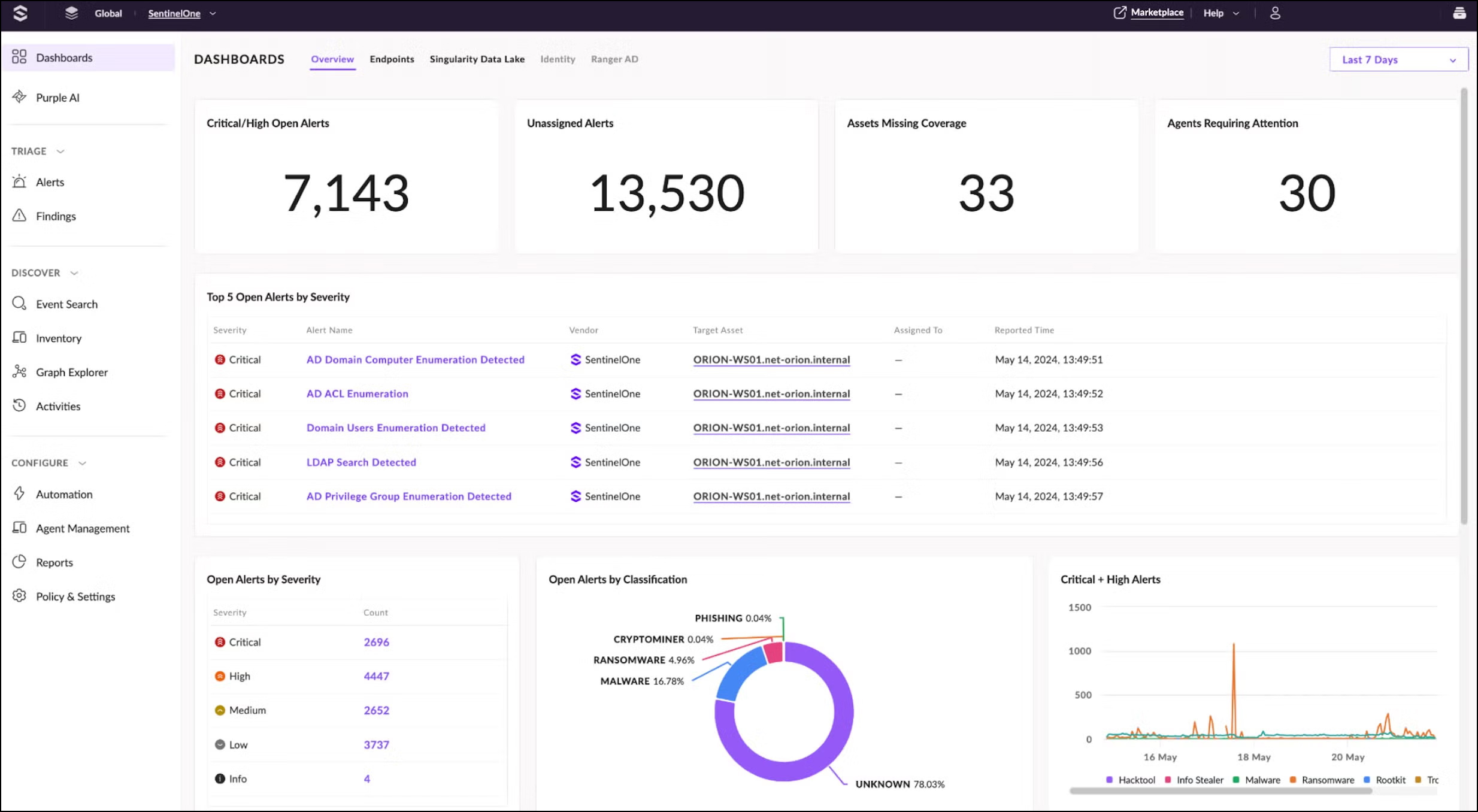Click the Policy & Settings gear icon
Image resolution: width=1478 pixels, height=812 pixels.
point(19,596)
